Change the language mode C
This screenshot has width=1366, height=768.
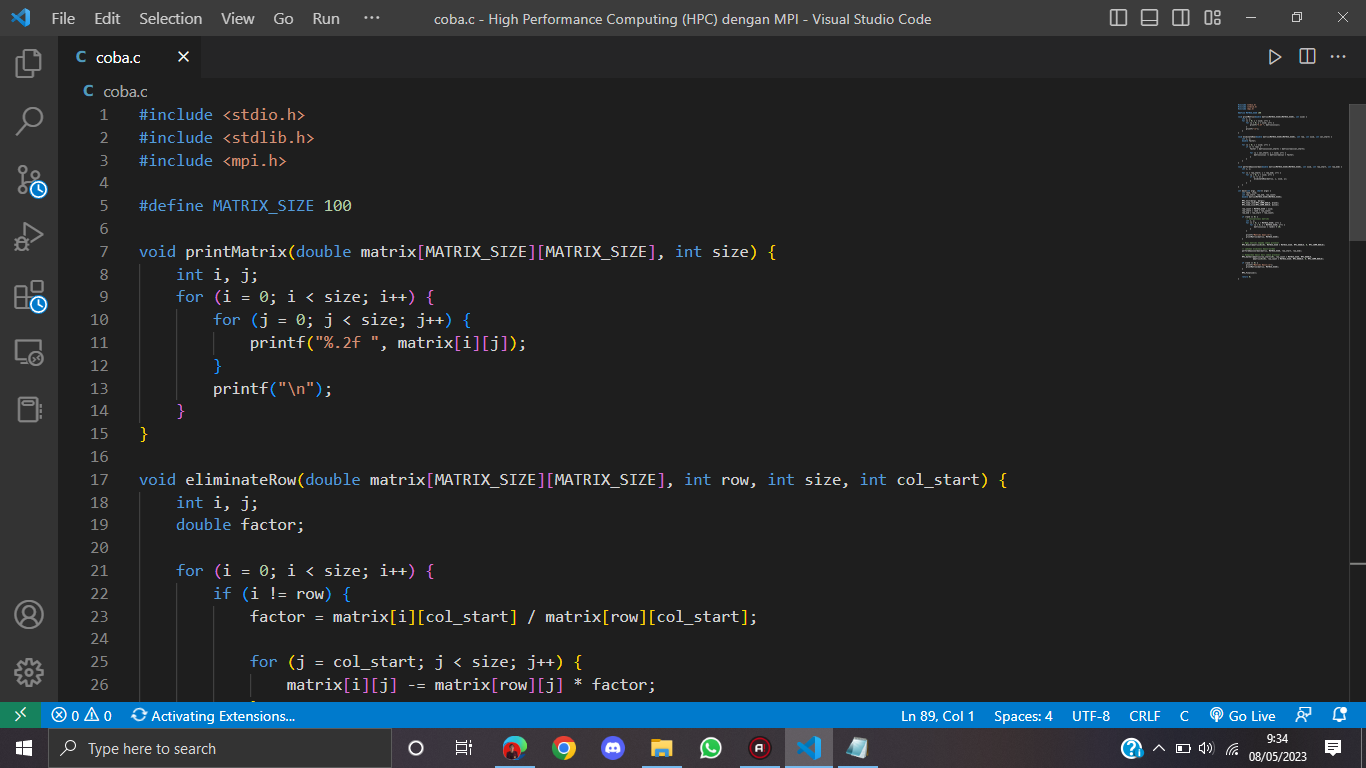[x=1184, y=716]
